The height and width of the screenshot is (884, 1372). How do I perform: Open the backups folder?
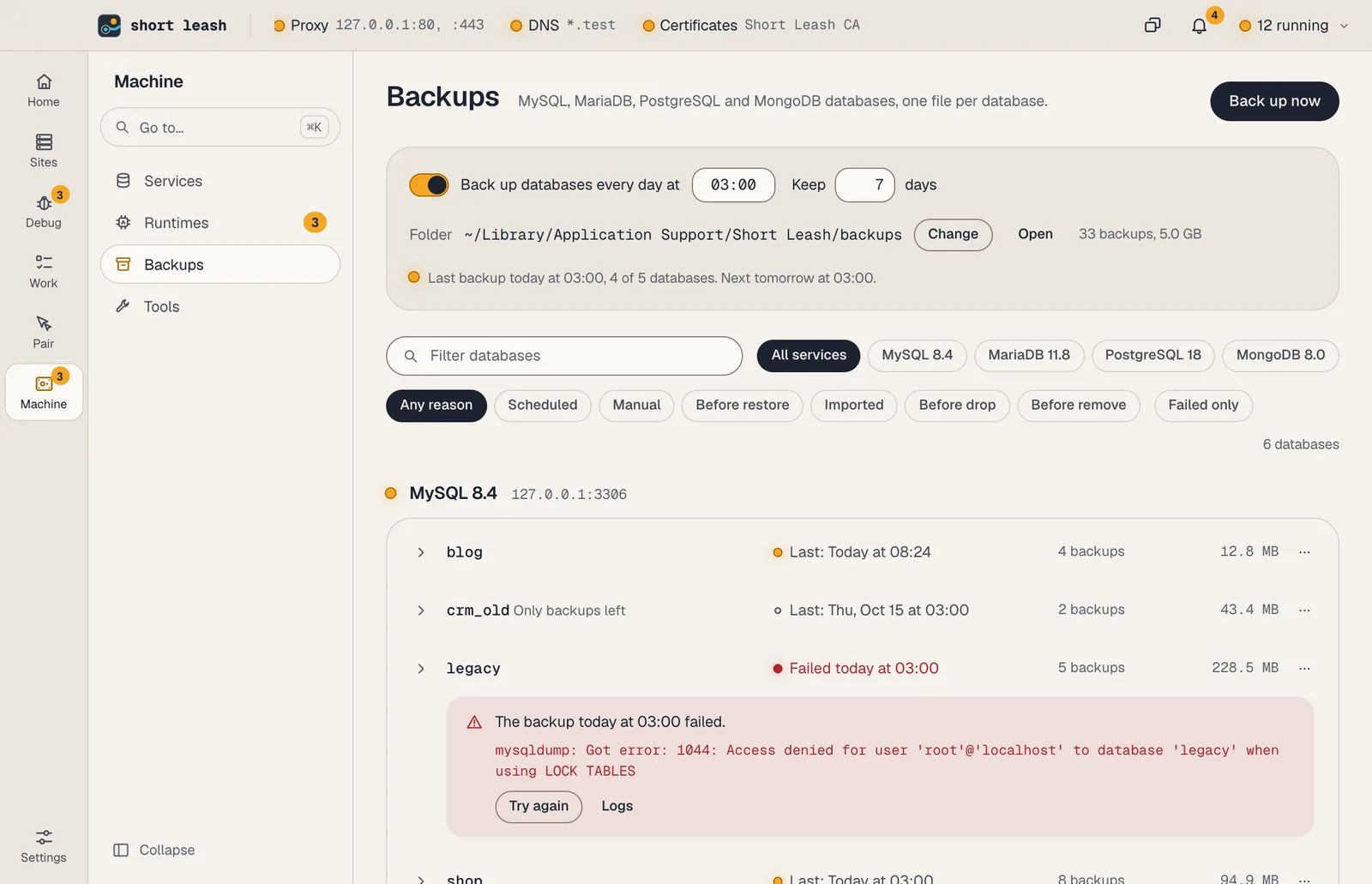pos(1035,234)
